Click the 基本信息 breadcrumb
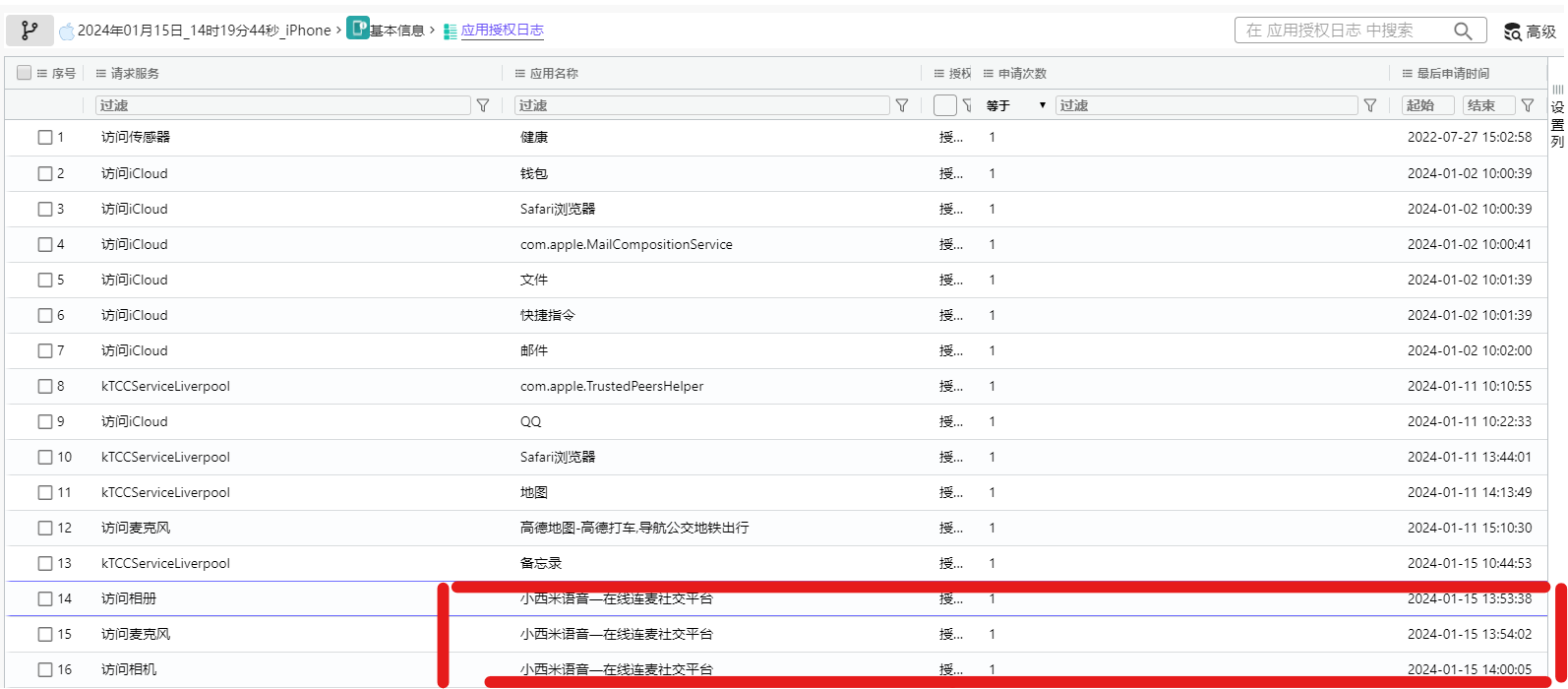The width and height of the screenshot is (1568, 689). pyautogui.click(x=396, y=31)
